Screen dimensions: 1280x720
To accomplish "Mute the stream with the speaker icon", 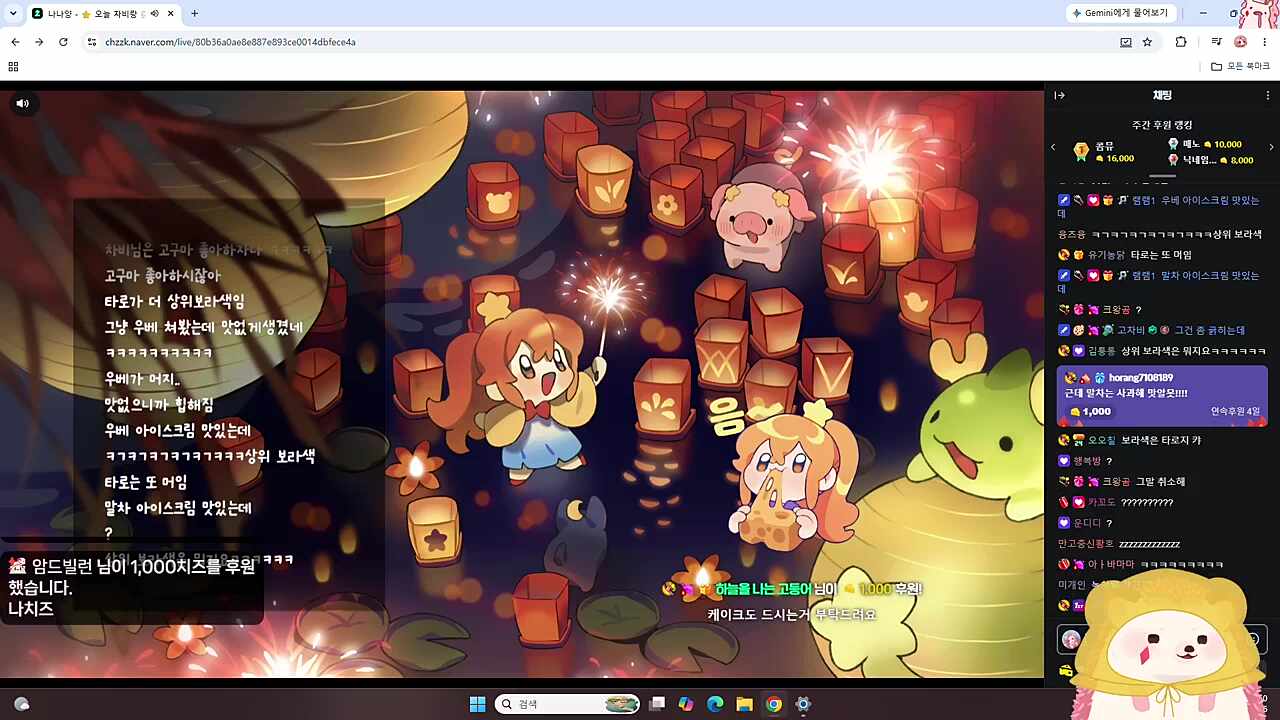I will [22, 103].
